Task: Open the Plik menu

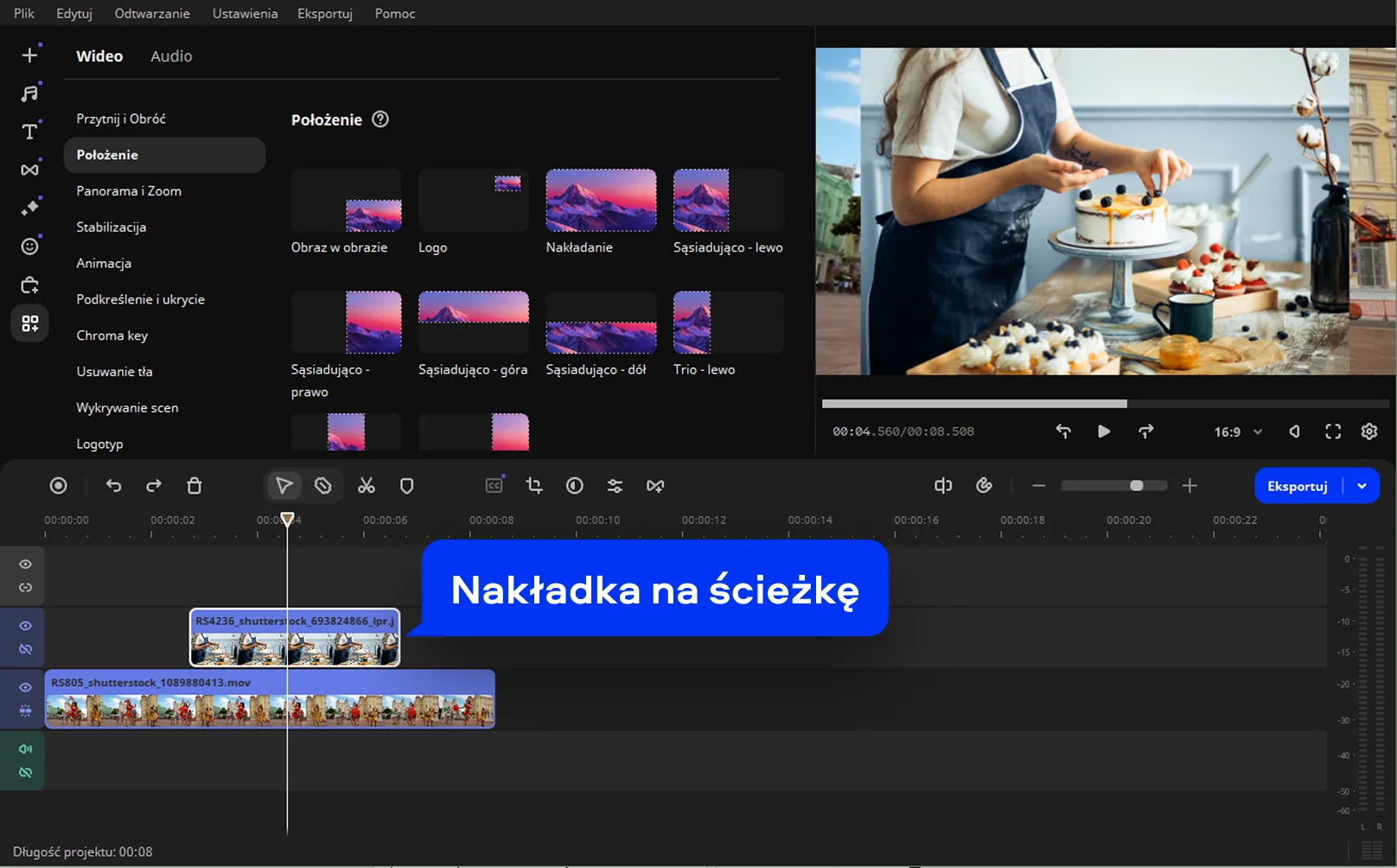Action: click(x=24, y=13)
